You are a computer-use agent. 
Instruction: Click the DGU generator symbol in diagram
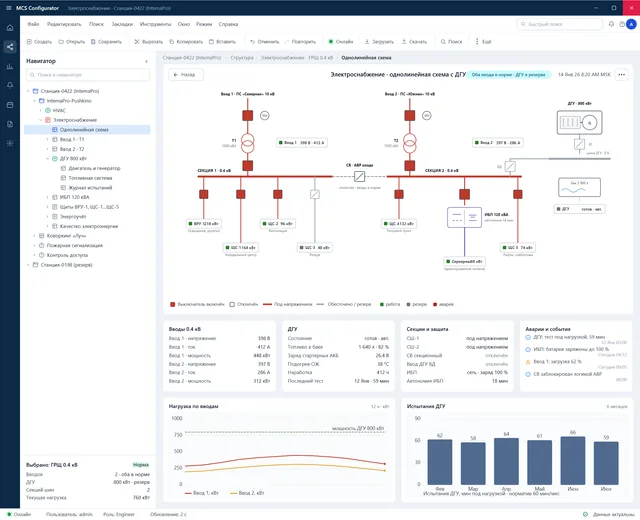579,122
